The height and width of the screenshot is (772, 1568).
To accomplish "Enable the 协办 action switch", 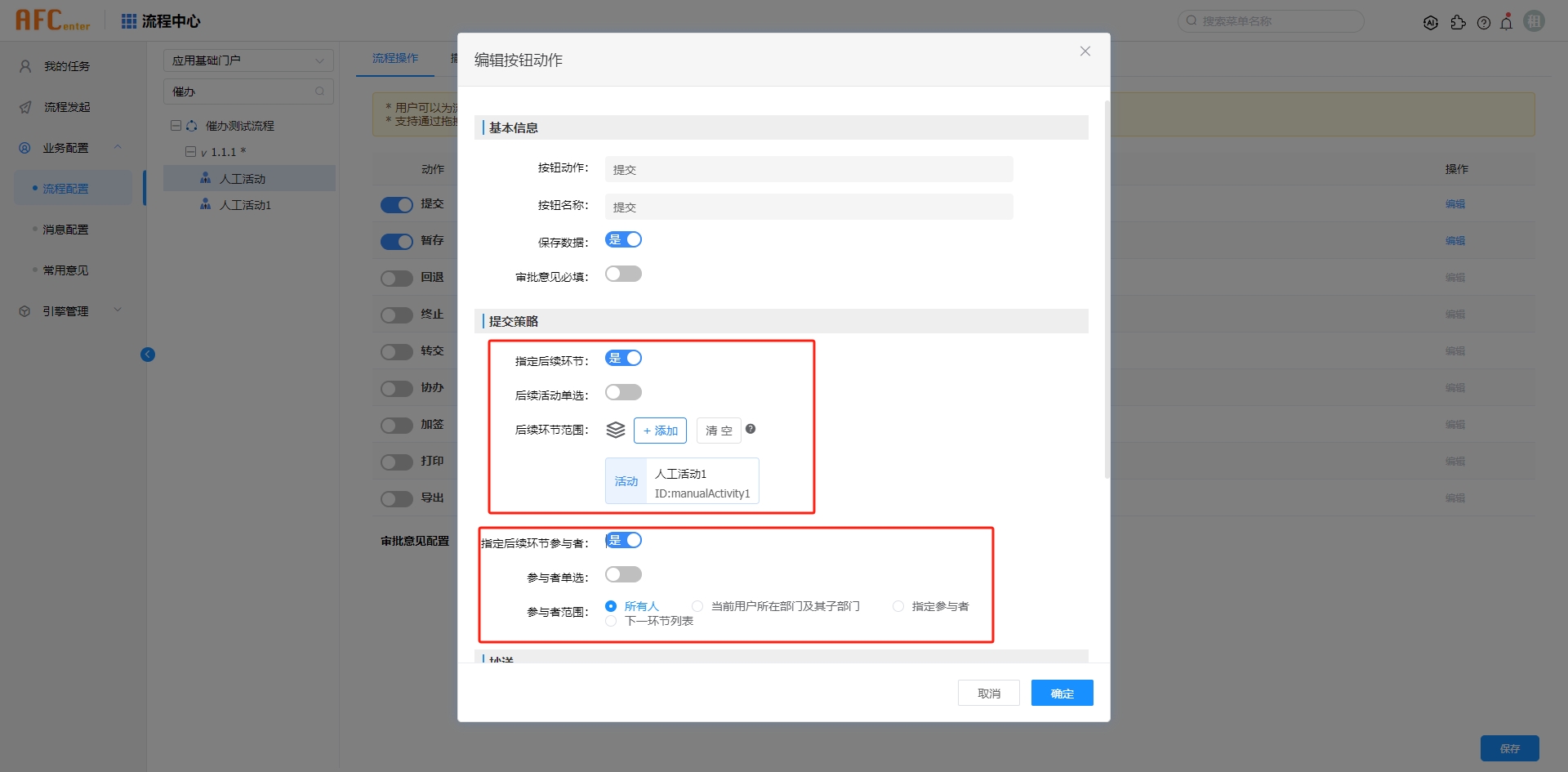I will [x=397, y=389].
